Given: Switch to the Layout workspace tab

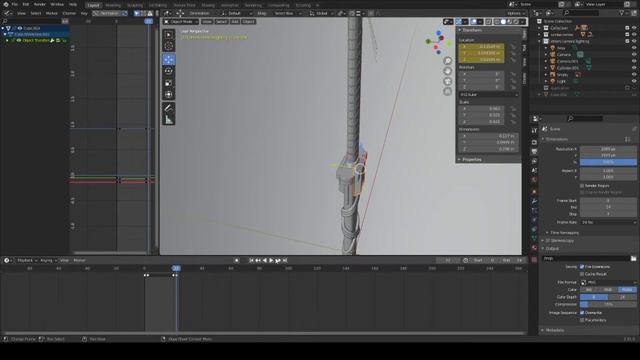Looking at the screenshot, I should (93, 5).
